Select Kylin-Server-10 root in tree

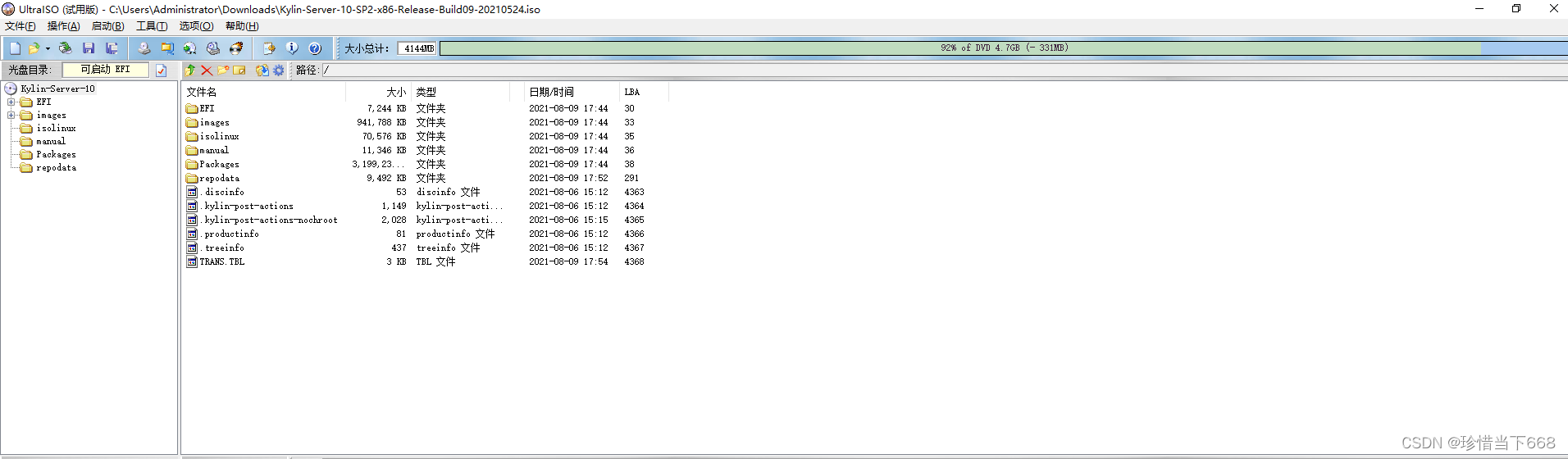tap(57, 89)
